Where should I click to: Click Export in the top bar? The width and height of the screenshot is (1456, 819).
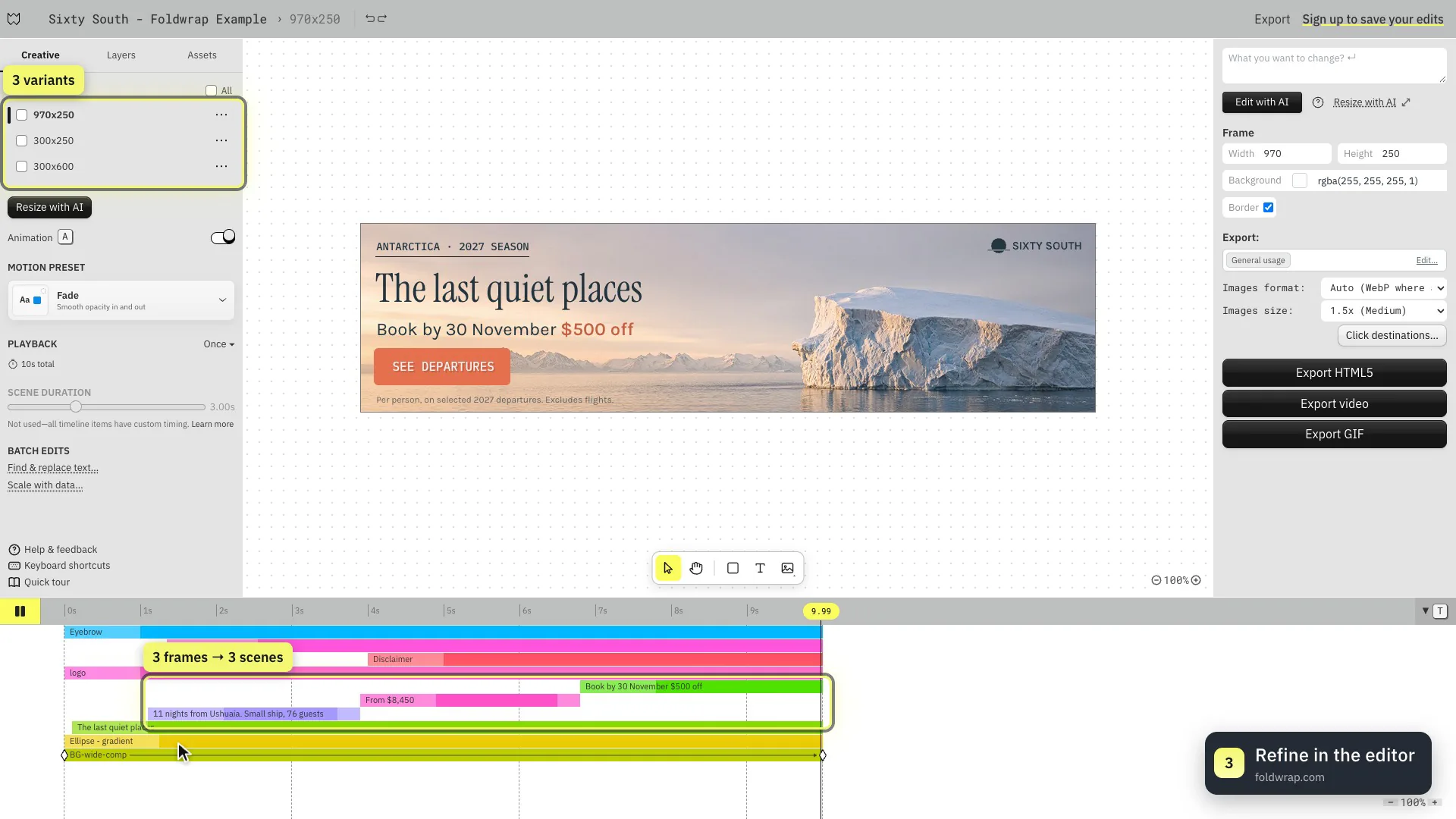1272,19
